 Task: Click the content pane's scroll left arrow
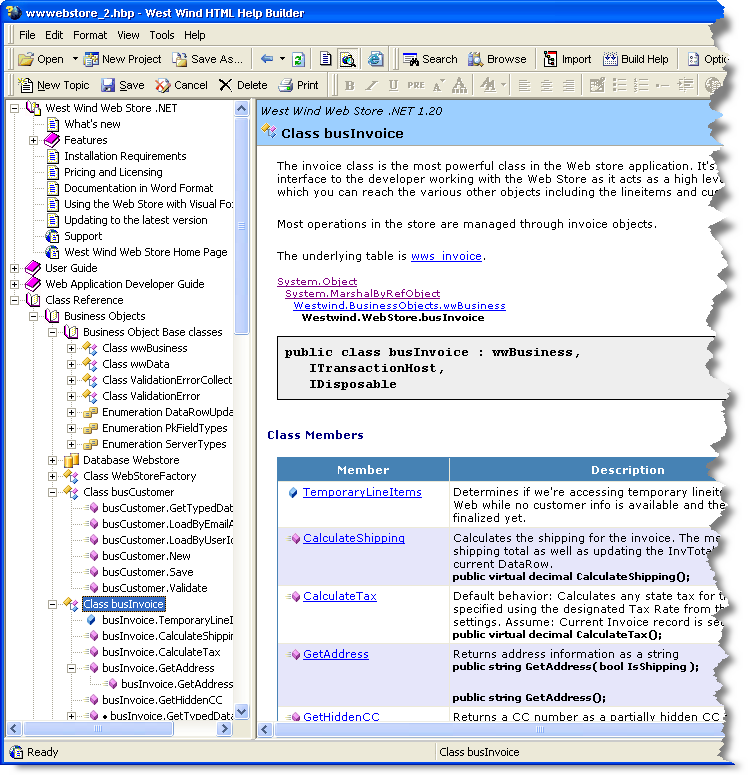(x=265, y=730)
